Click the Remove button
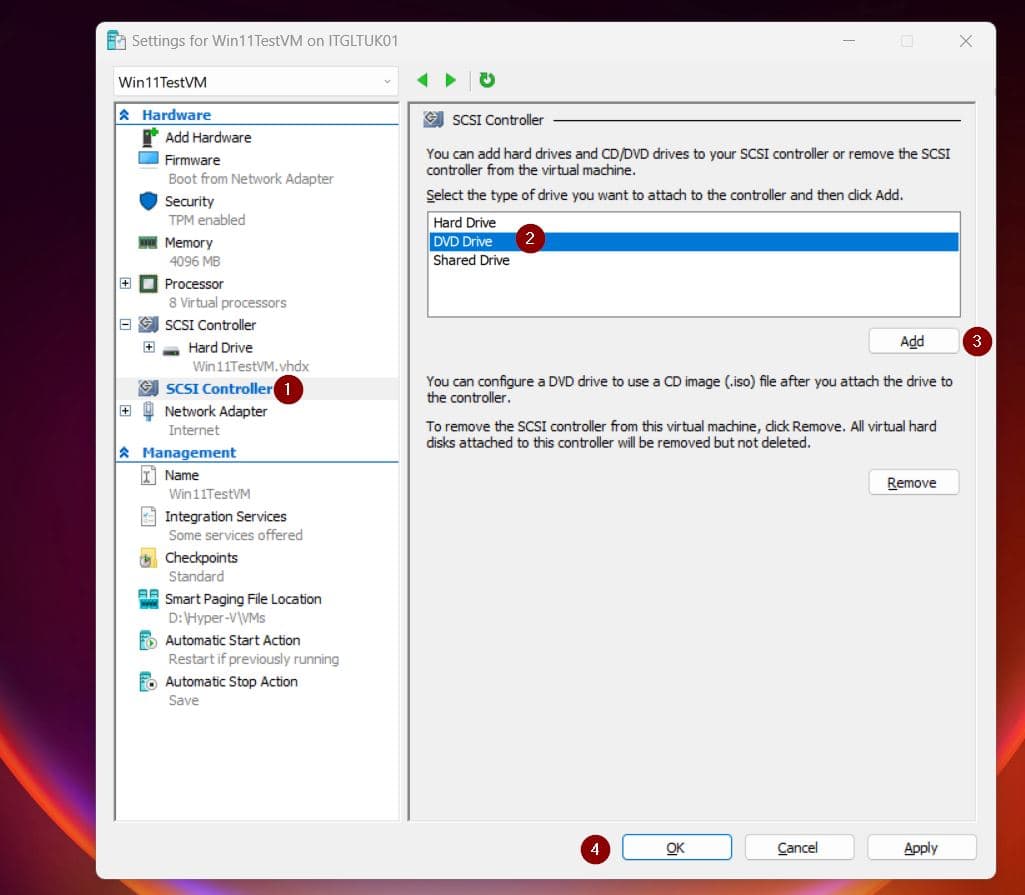 point(912,481)
